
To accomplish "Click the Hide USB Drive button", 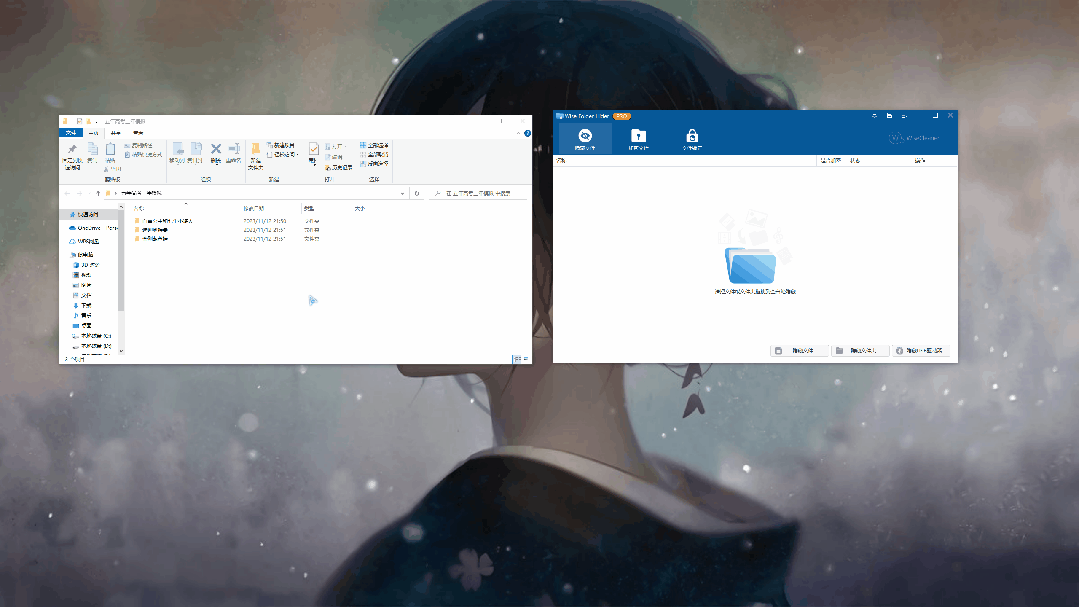I will (920, 351).
